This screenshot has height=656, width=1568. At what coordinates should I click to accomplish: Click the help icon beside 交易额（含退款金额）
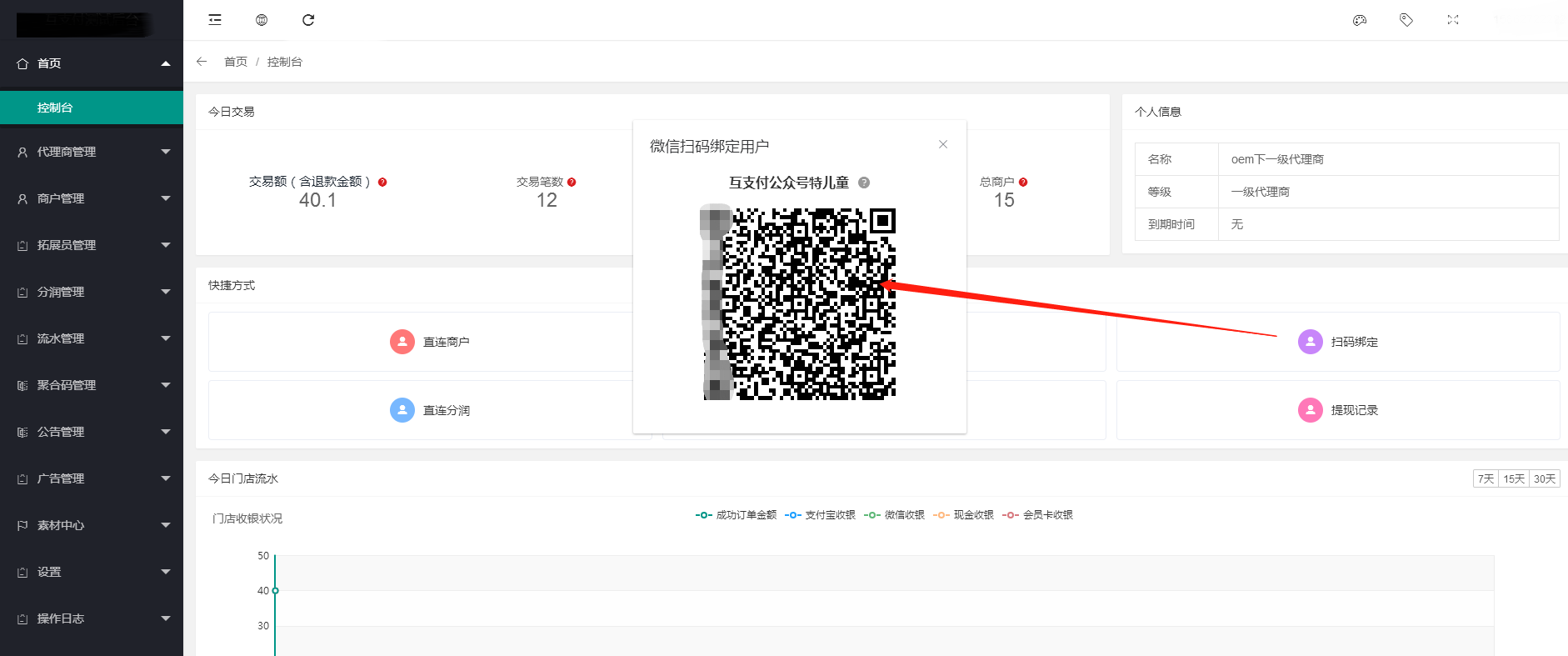tap(382, 182)
